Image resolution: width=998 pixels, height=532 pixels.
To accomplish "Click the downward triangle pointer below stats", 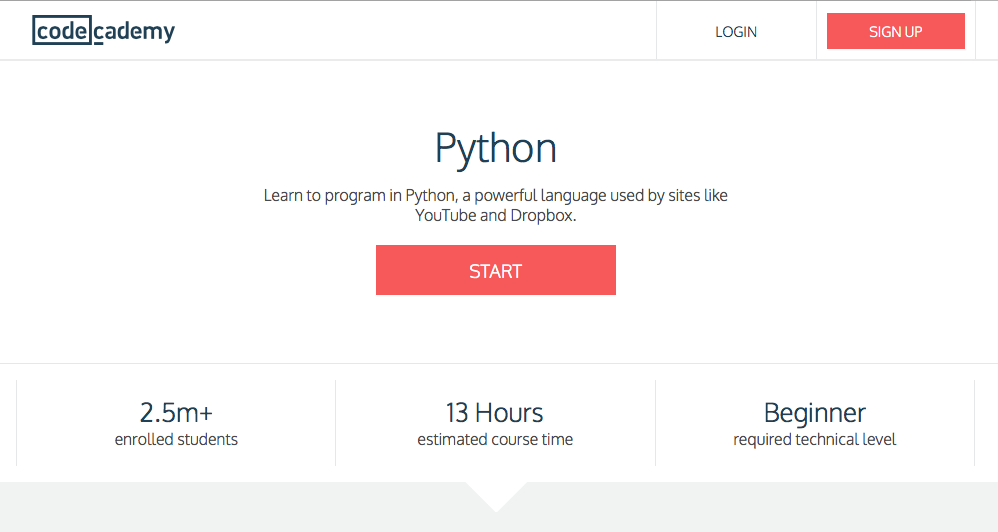I will [496, 496].
